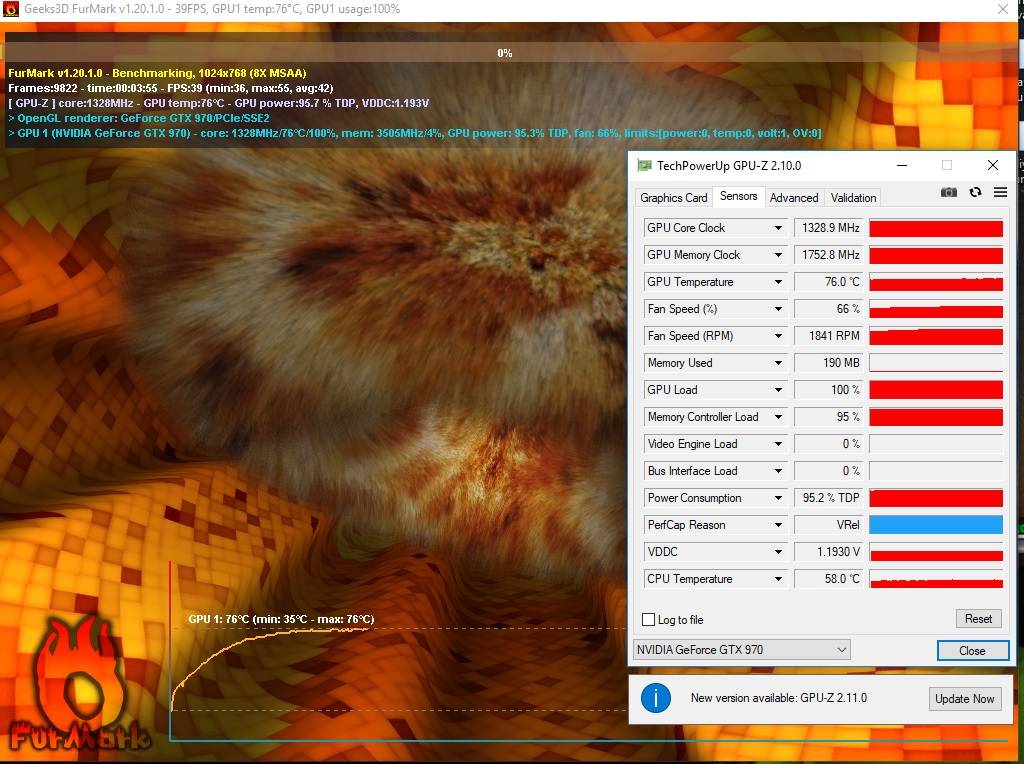This screenshot has height=764, width=1024.
Task: Open the Fan Speed (%) sensor dropdown
Action: [778, 309]
